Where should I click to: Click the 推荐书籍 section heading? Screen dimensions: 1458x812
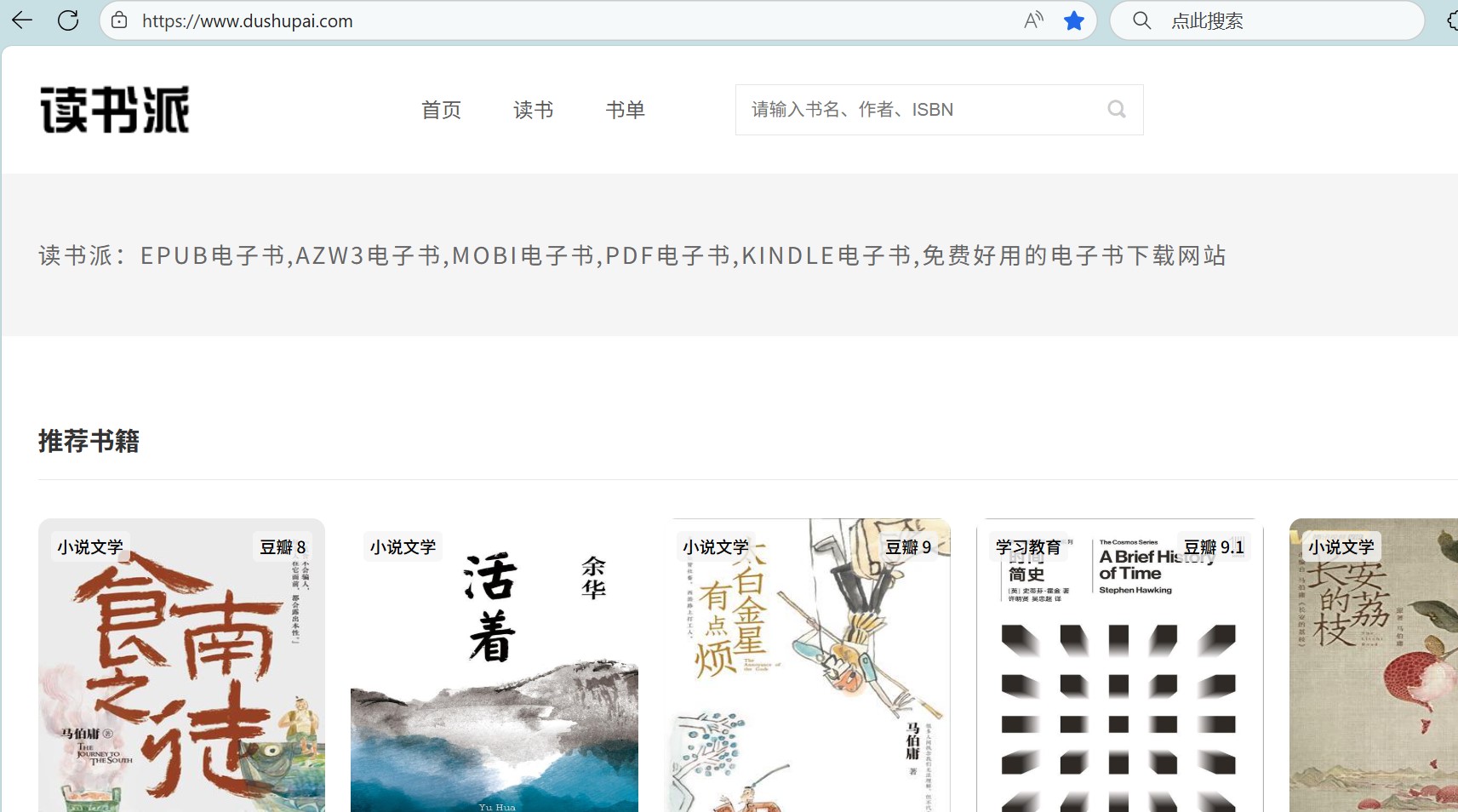pyautogui.click(x=89, y=441)
